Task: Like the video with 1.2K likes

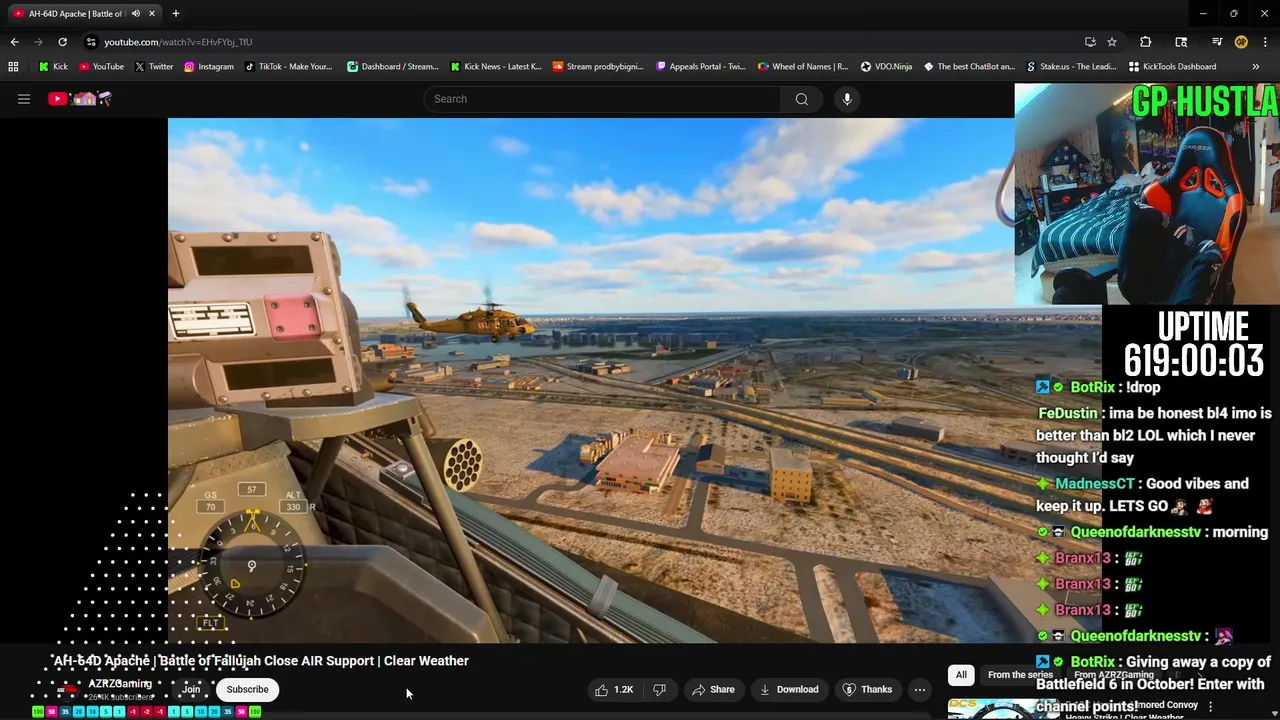Action: click(x=614, y=689)
